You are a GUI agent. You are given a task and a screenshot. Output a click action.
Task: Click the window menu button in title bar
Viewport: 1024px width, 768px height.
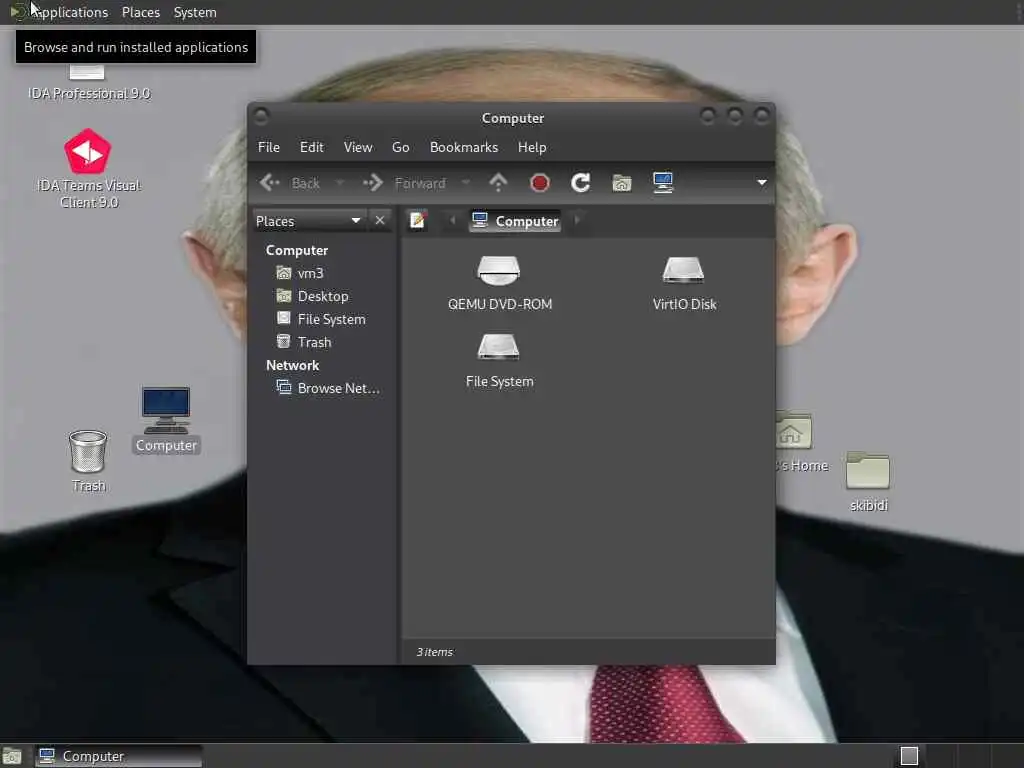pos(261,117)
